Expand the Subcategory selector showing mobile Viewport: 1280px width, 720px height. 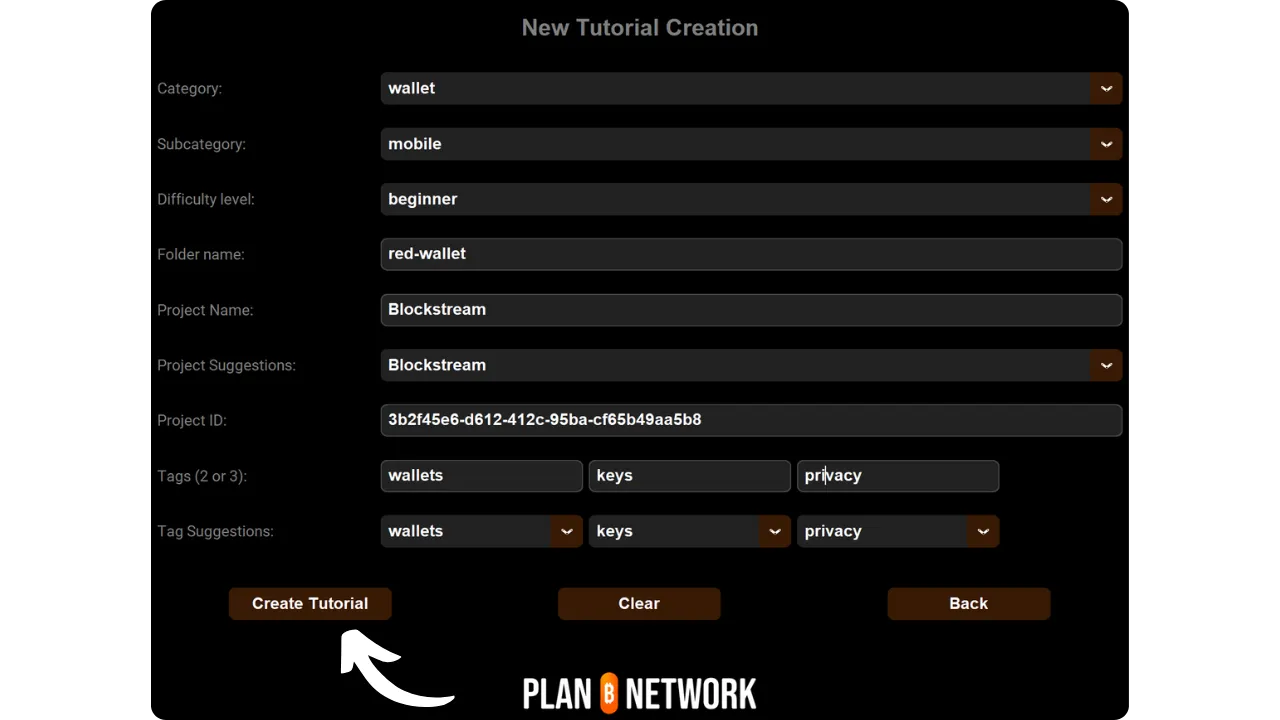(1106, 144)
